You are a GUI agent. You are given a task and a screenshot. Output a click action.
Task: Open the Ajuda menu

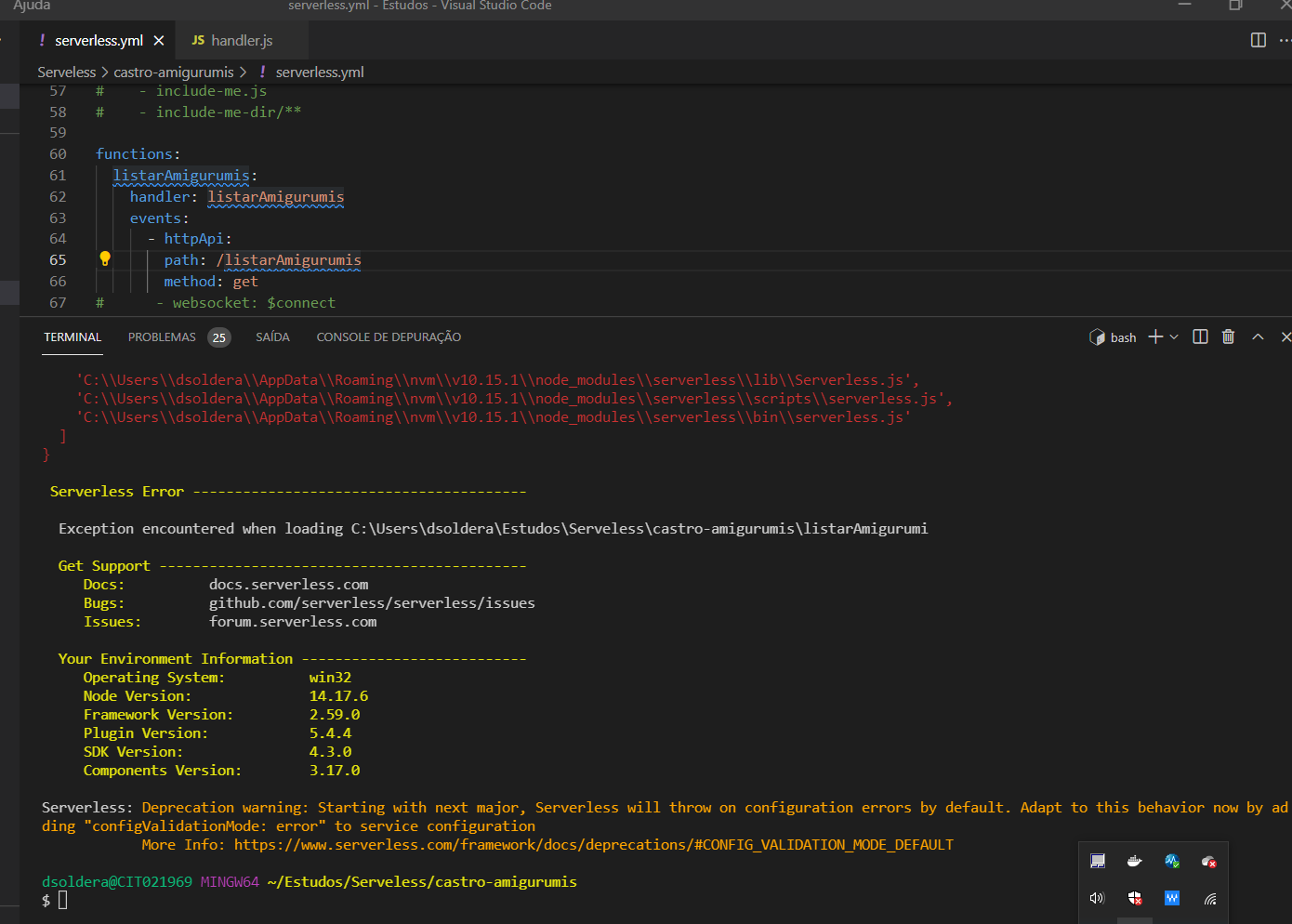click(32, 6)
